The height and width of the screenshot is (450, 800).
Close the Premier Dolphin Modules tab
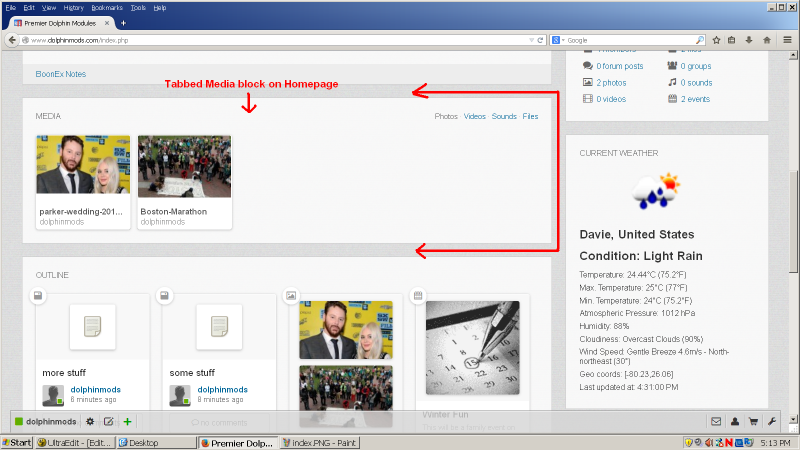[x=107, y=23]
